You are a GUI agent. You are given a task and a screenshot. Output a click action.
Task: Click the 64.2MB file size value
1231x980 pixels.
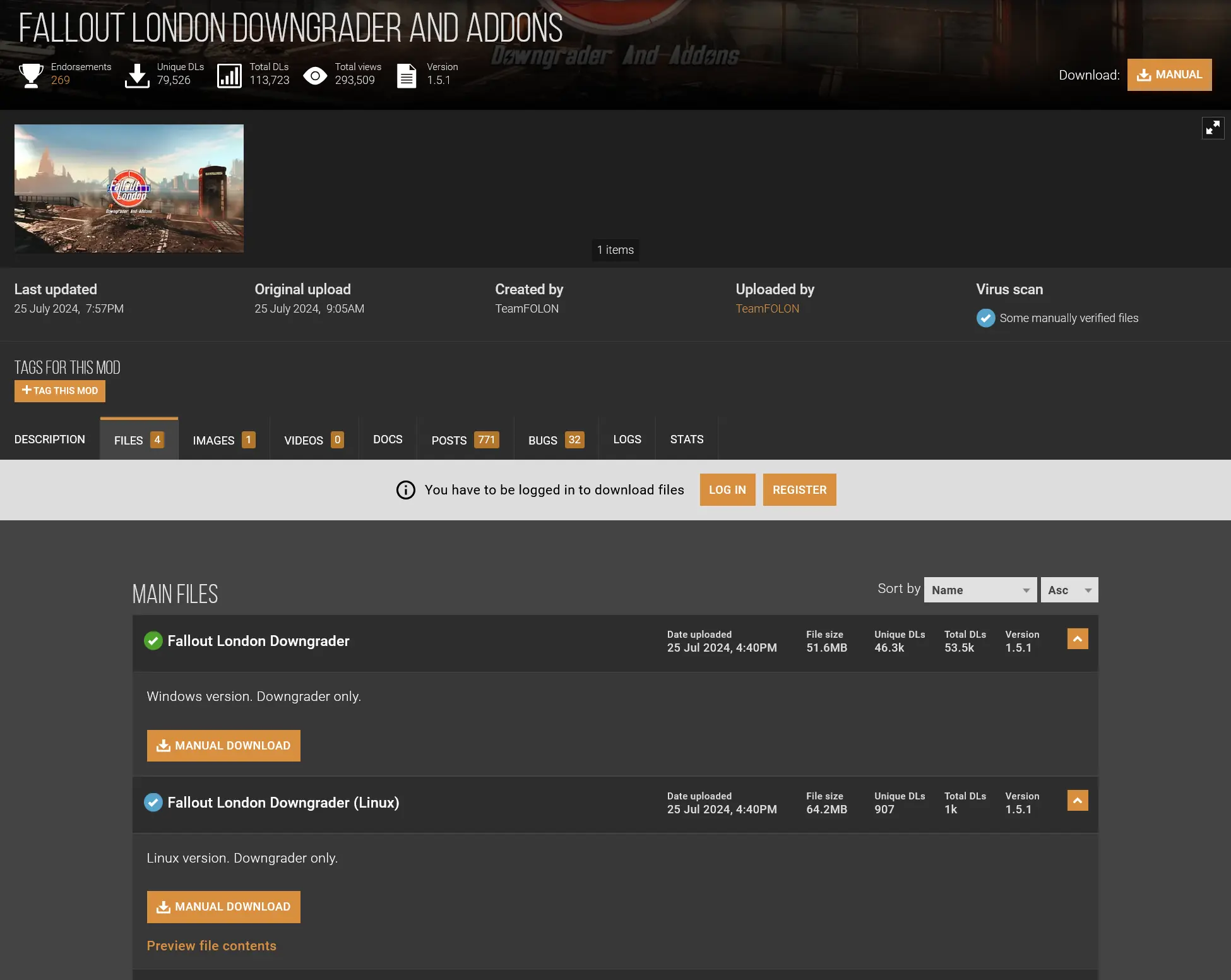[x=826, y=810]
